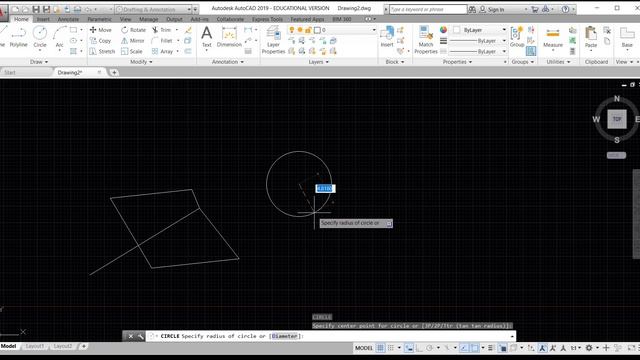Switch to the Layout1 tab
640x360 pixels.
click(35, 346)
